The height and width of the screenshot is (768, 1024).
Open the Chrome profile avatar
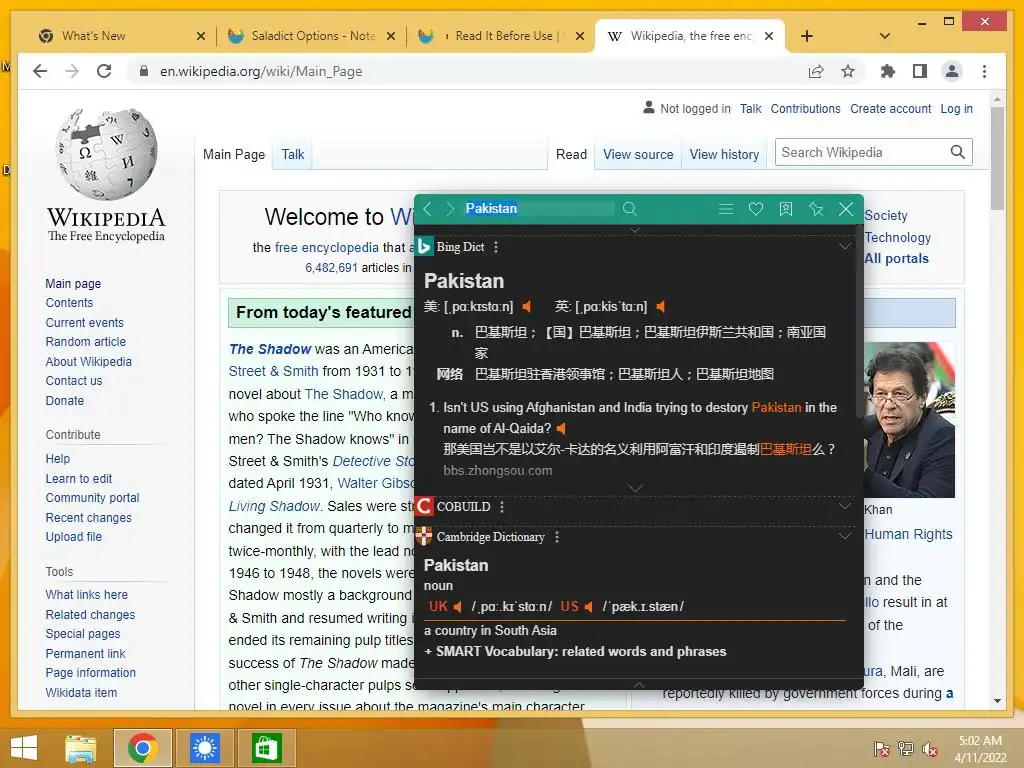pyautogui.click(x=952, y=71)
